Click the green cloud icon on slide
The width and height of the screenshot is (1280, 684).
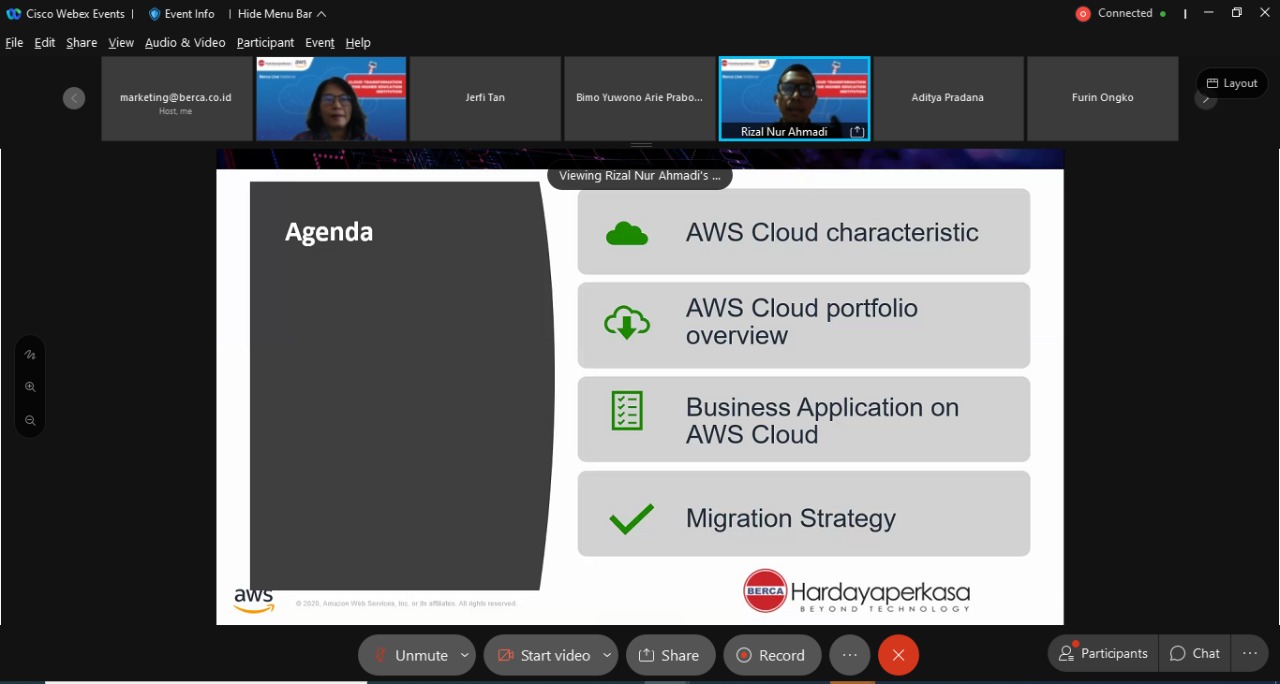[627, 234]
